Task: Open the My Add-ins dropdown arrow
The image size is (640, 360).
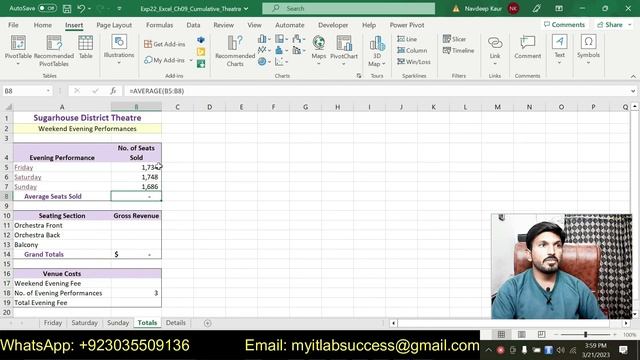Action: (x=191, y=60)
